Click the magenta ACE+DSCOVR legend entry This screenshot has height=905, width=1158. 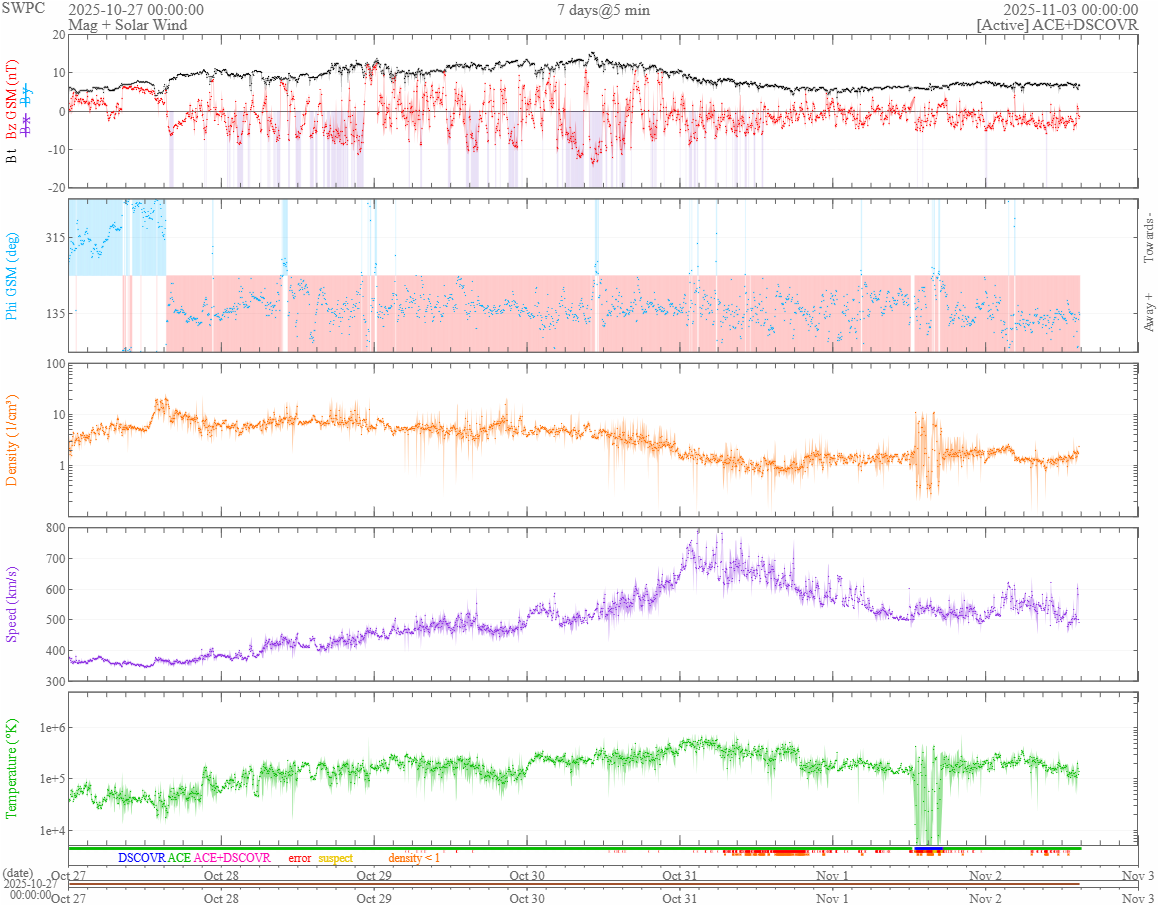point(232,858)
